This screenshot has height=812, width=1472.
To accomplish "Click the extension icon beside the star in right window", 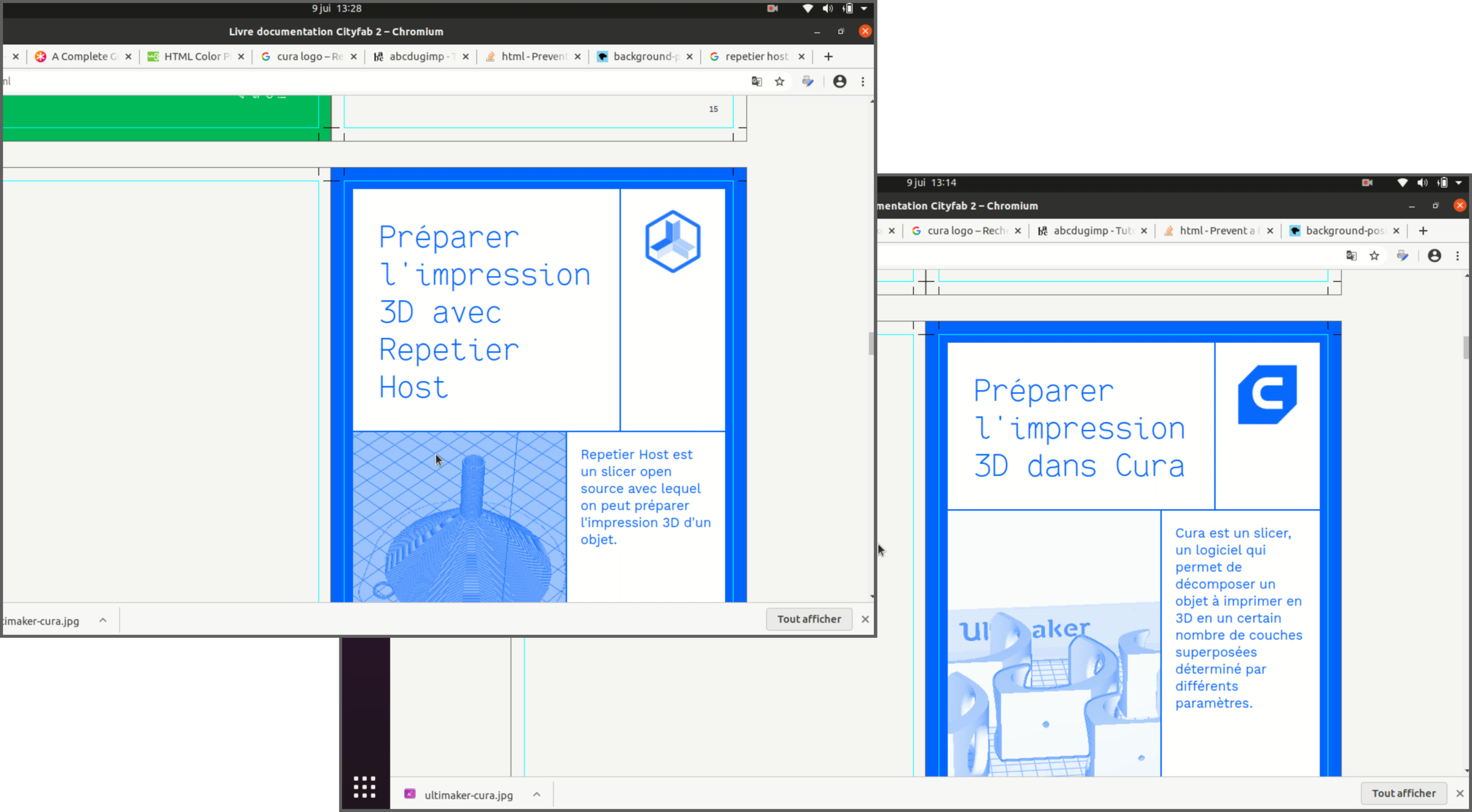I will (x=1403, y=256).
